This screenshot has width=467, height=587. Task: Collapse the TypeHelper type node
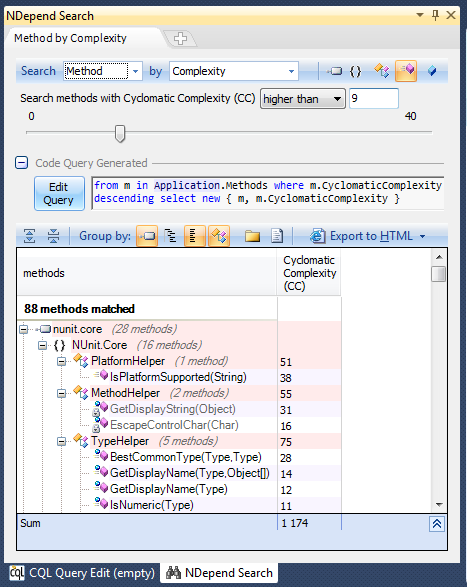point(62,442)
